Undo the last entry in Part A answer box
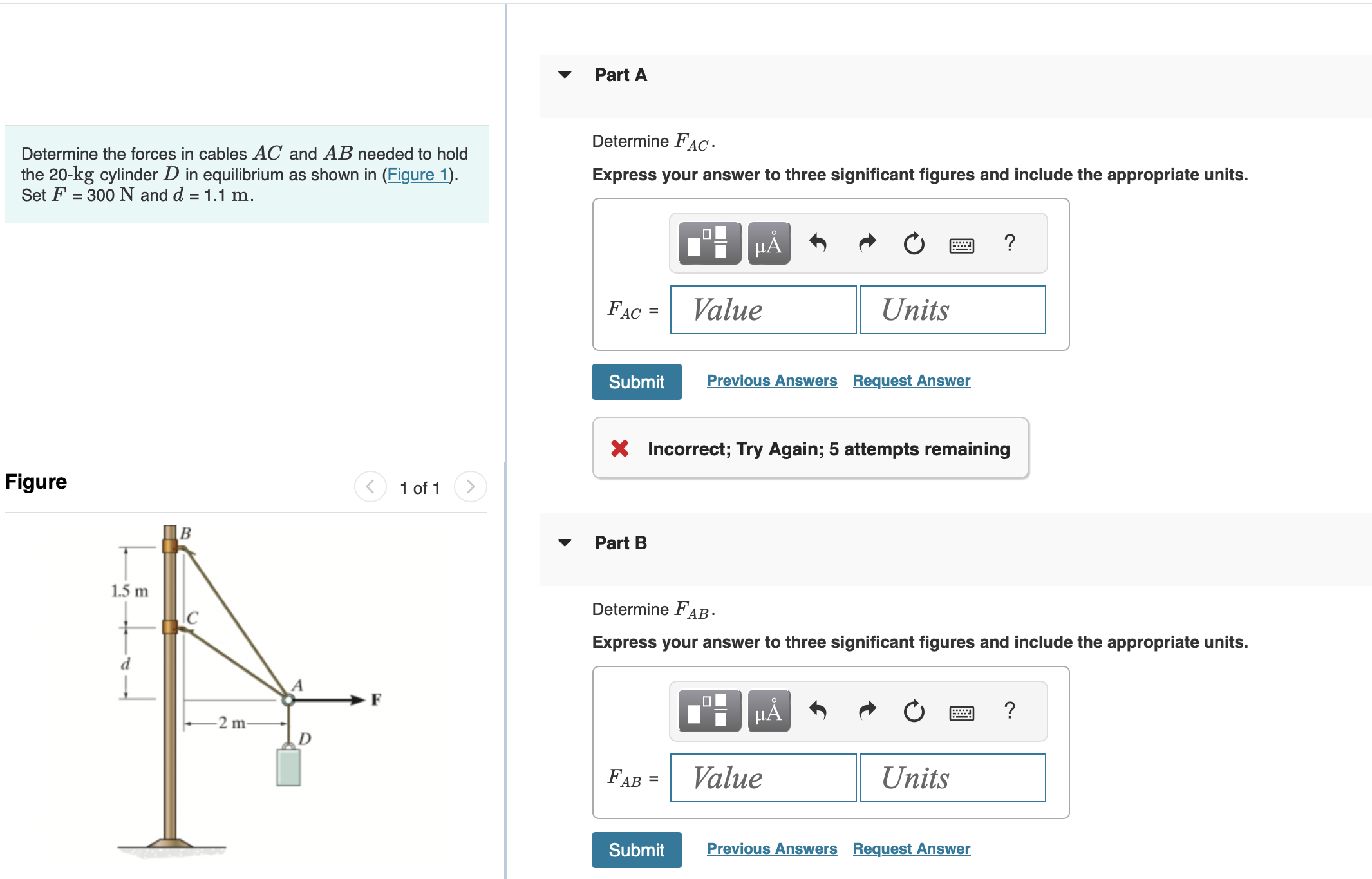1372x879 pixels. (819, 243)
